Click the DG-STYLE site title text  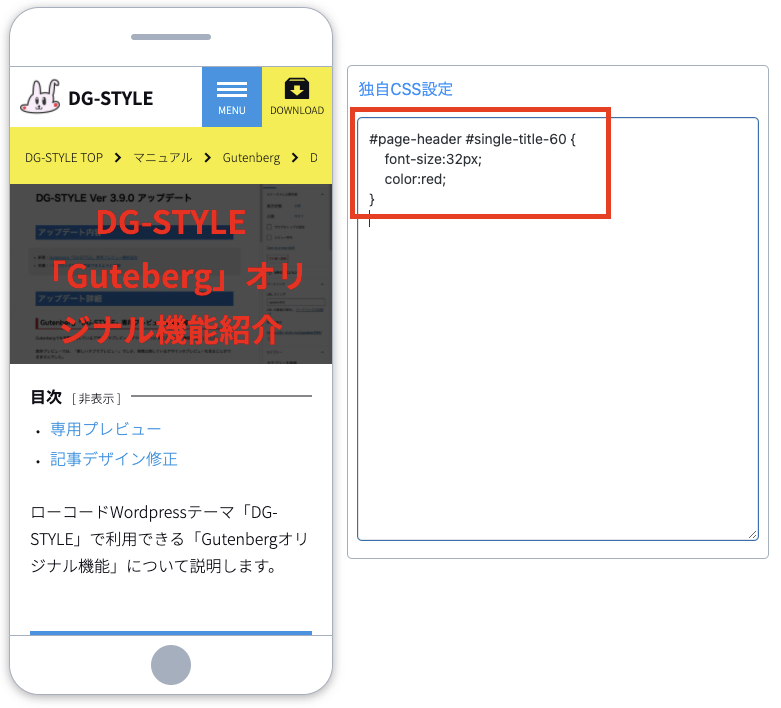click(x=110, y=98)
